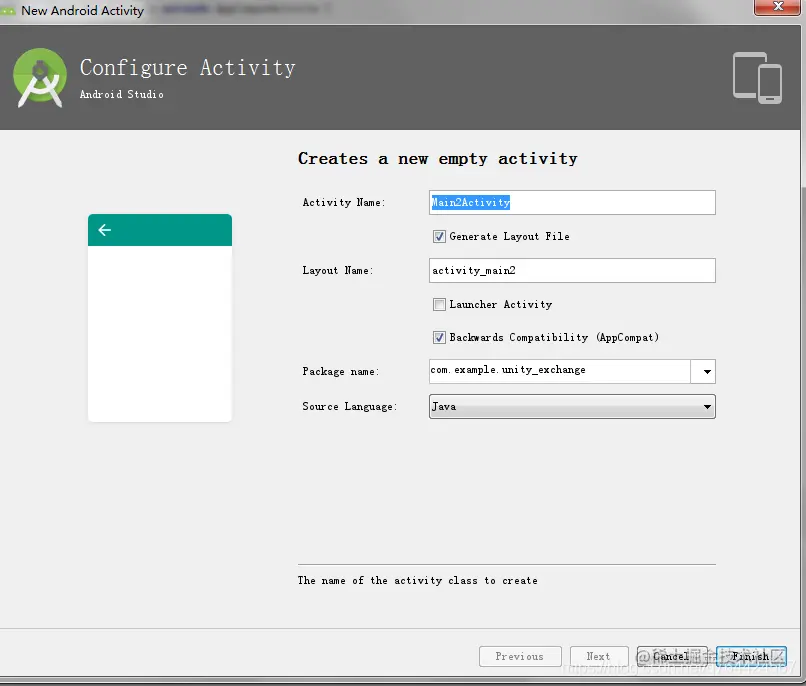Click the Finish button

pyautogui.click(x=751, y=656)
